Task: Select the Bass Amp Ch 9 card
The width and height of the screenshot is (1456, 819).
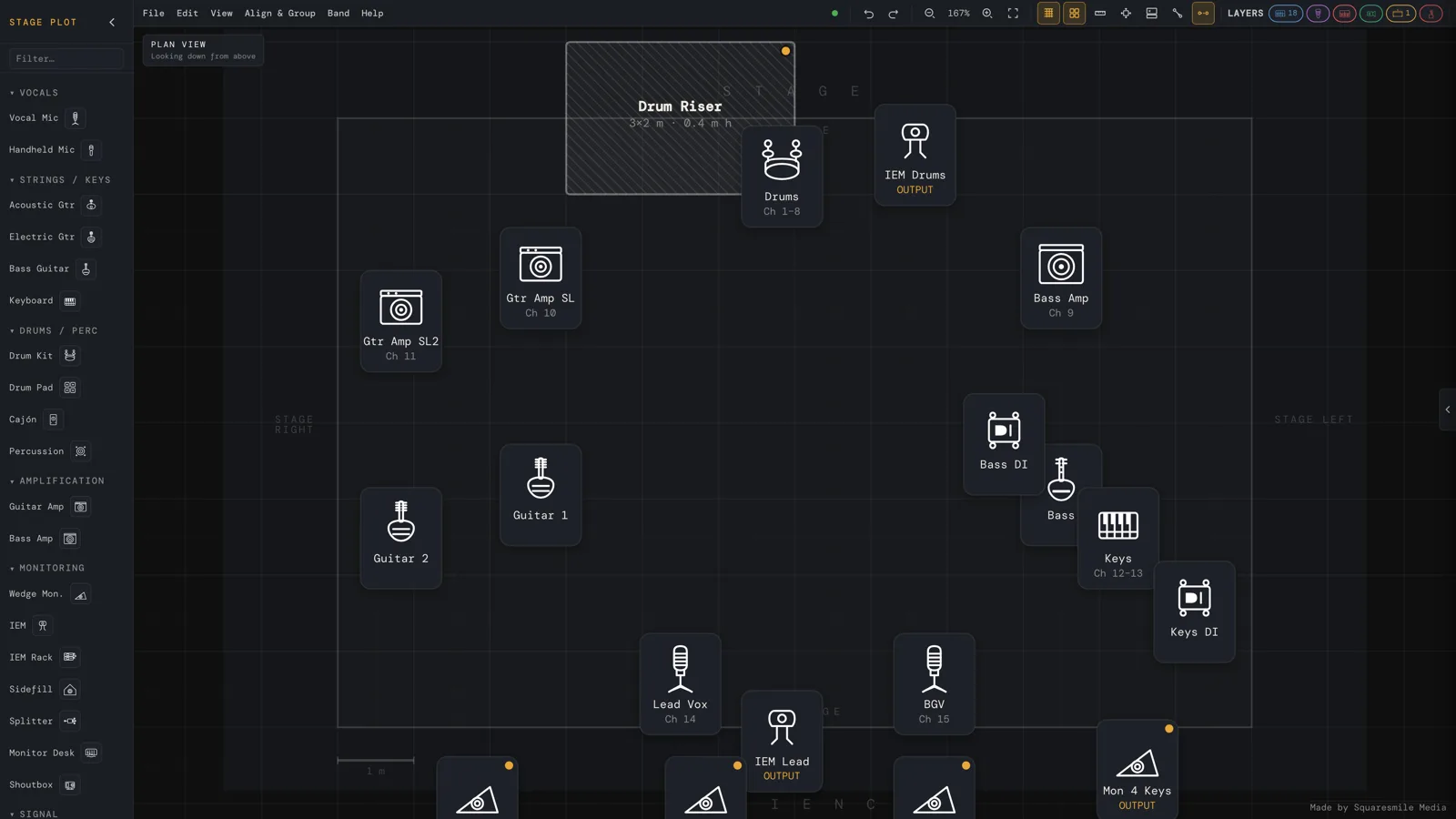Action: (1061, 278)
